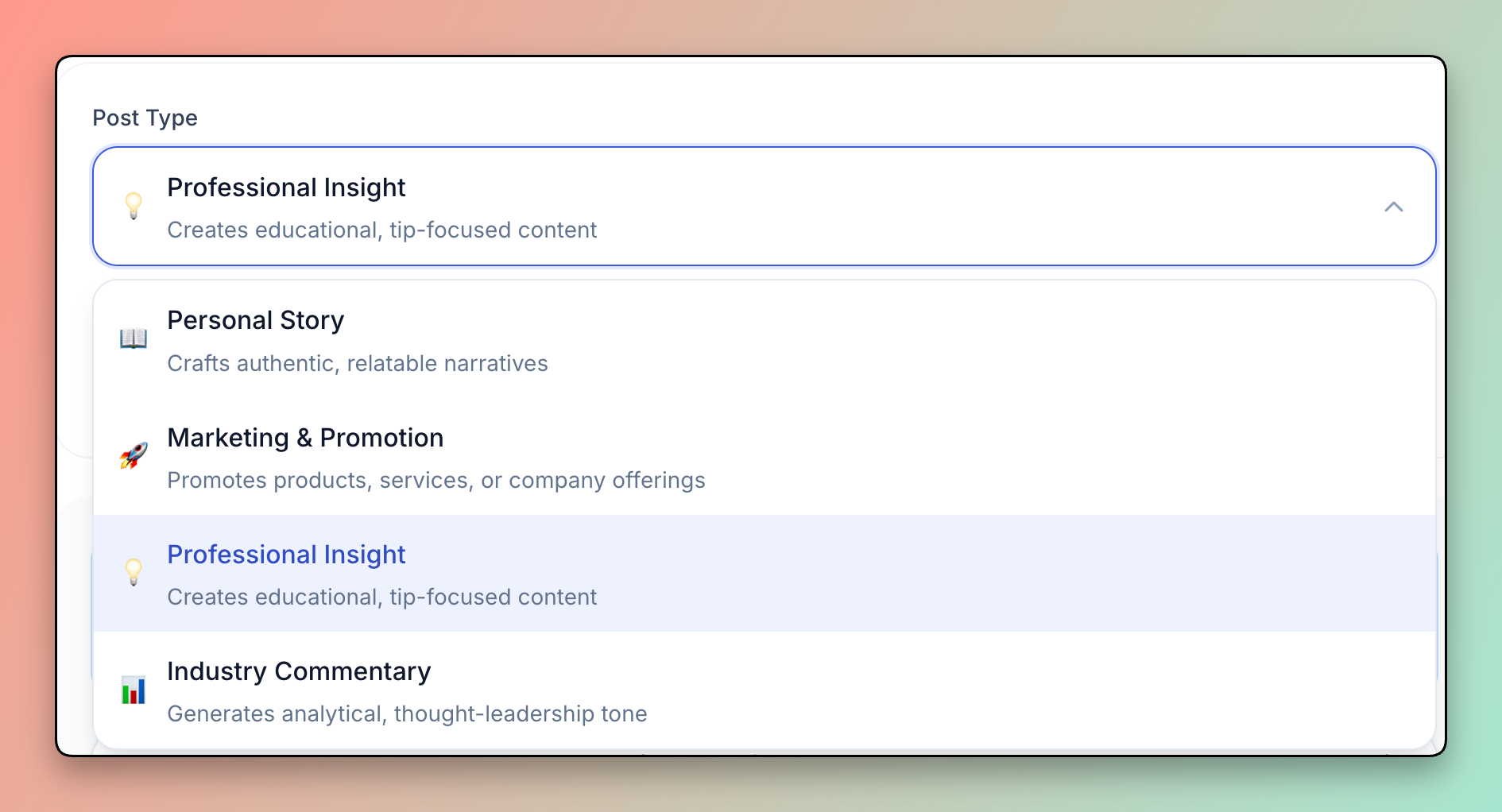Image resolution: width=1502 pixels, height=812 pixels.
Task: Pick the highlighted Professional Insight option title
Action: coord(286,555)
